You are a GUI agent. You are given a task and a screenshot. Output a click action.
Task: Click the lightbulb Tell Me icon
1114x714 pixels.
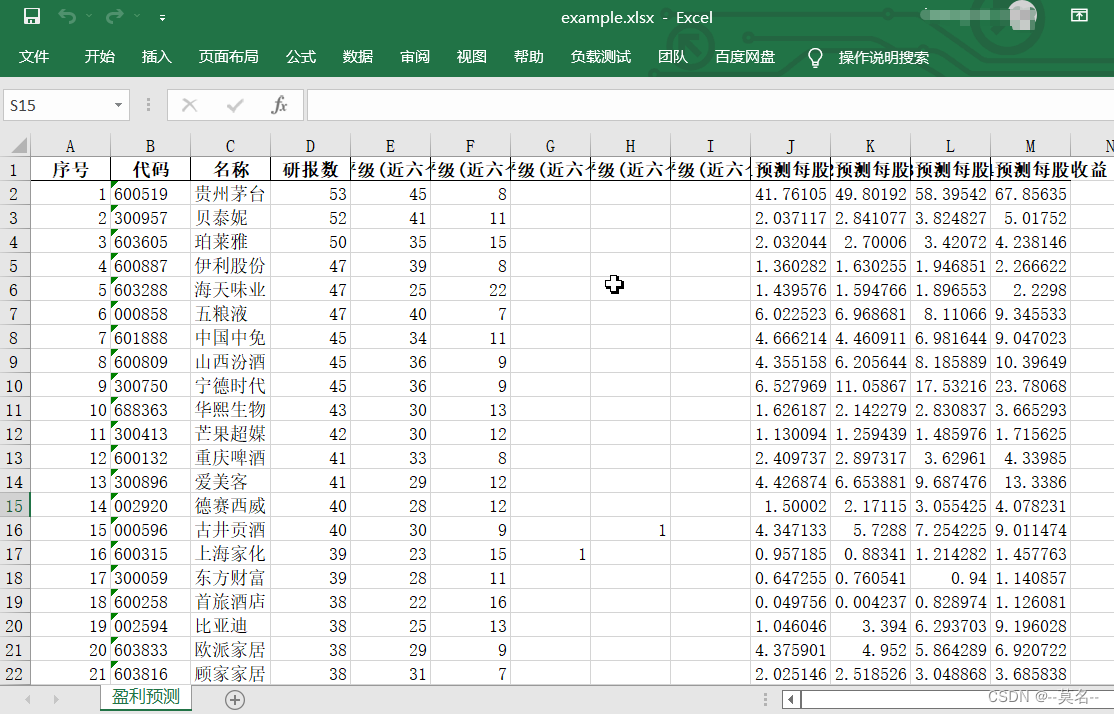815,58
